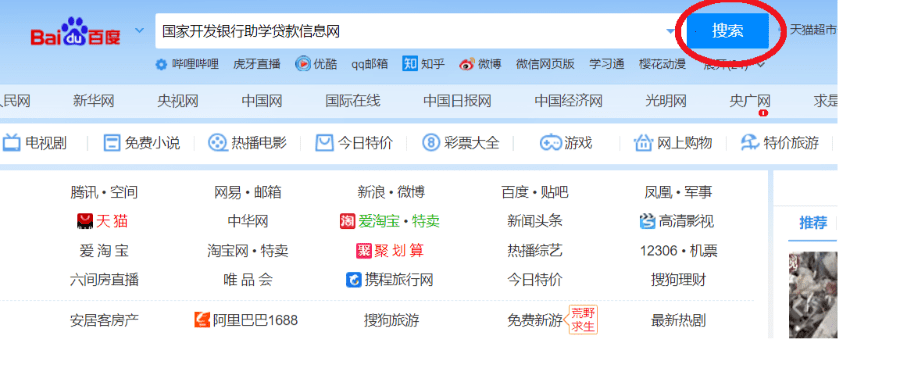Open 央视网 news site tab
This screenshot has width=900, height=382.
(x=178, y=102)
